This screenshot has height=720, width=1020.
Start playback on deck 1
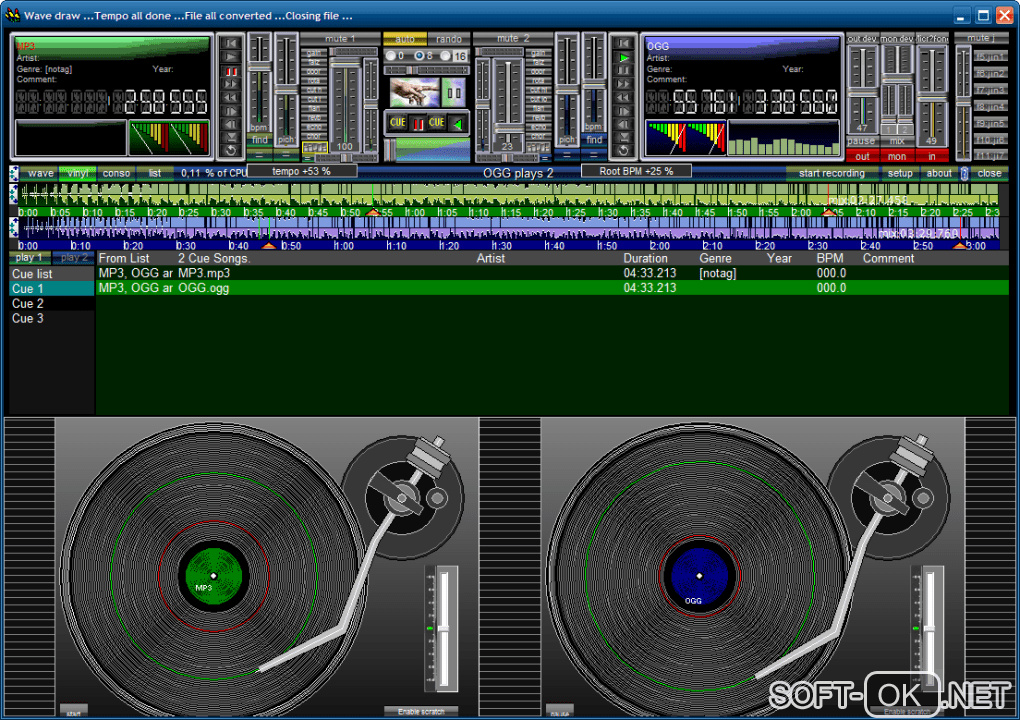[x=230, y=57]
